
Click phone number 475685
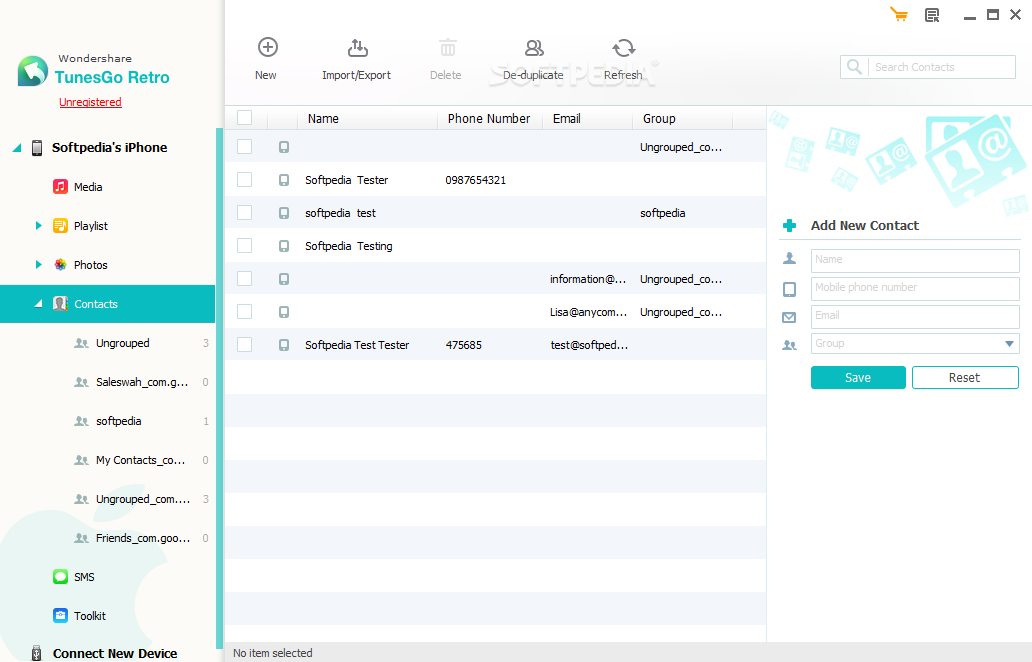[x=463, y=345]
